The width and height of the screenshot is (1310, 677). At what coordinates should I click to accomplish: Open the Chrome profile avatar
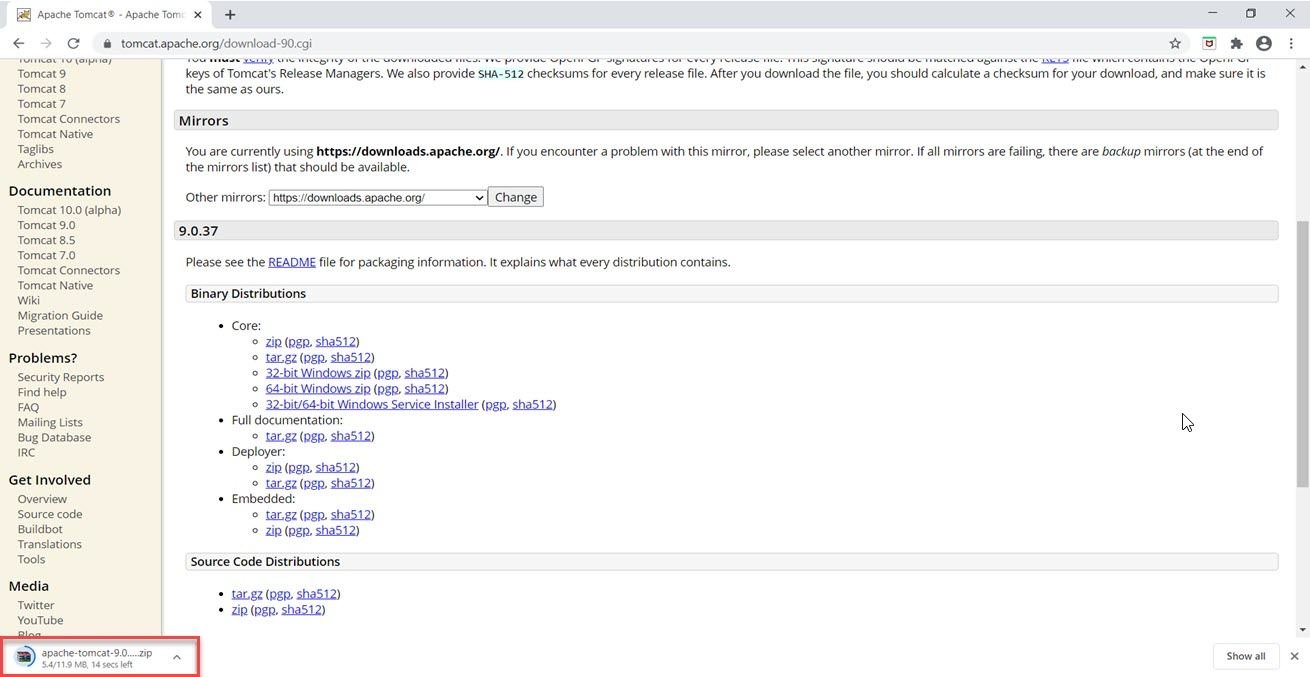point(1264,43)
